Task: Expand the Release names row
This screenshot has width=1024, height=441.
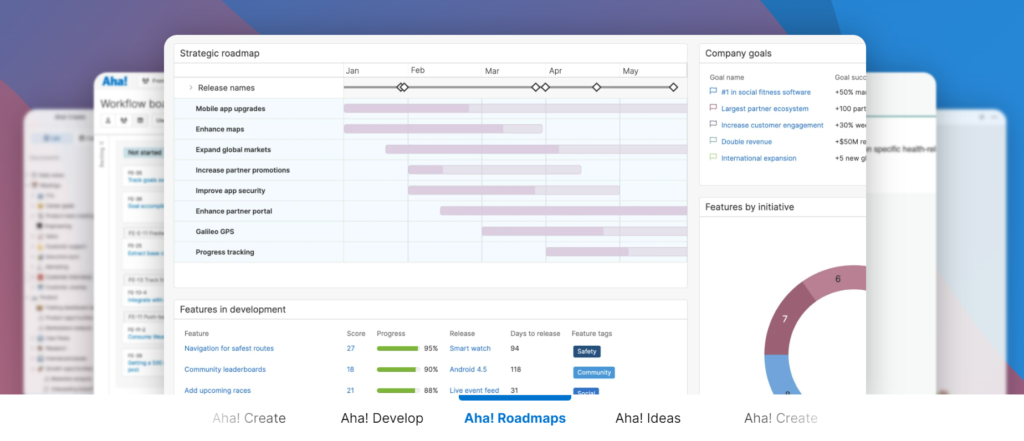Action: click(x=189, y=88)
